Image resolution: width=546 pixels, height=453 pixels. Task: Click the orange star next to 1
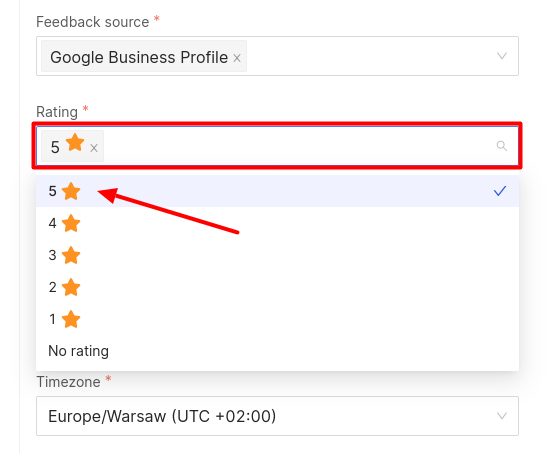click(x=71, y=319)
